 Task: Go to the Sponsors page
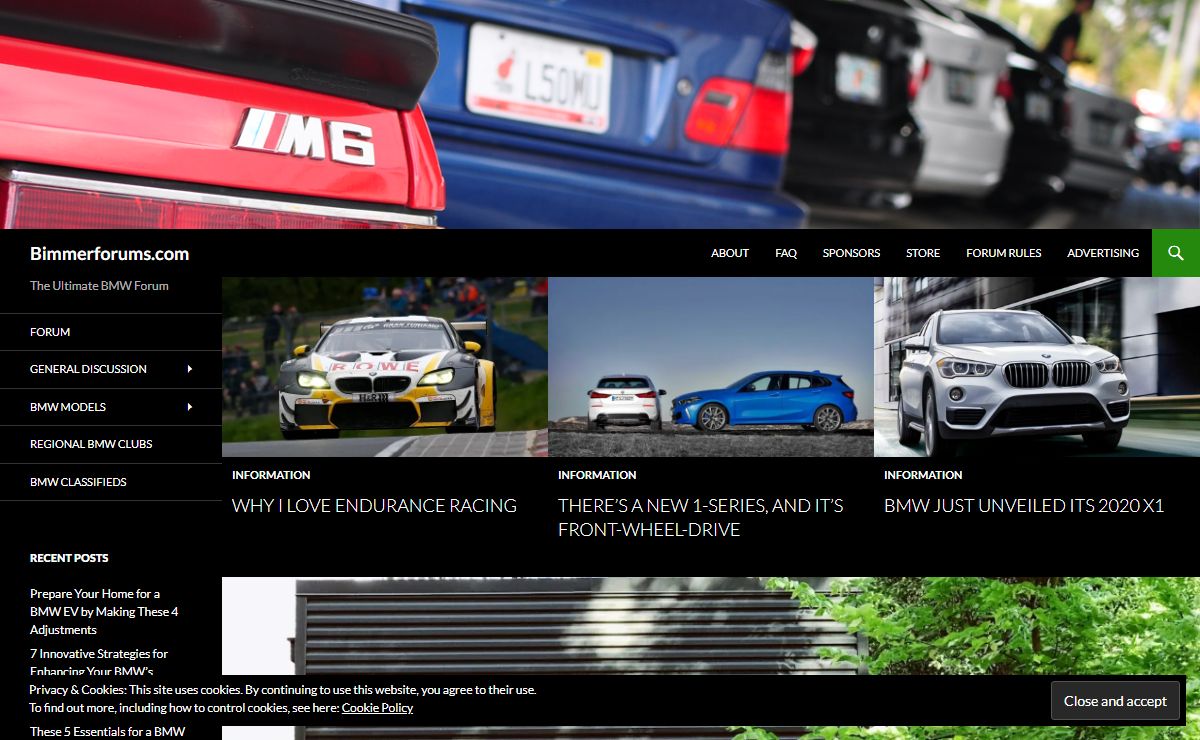click(851, 253)
